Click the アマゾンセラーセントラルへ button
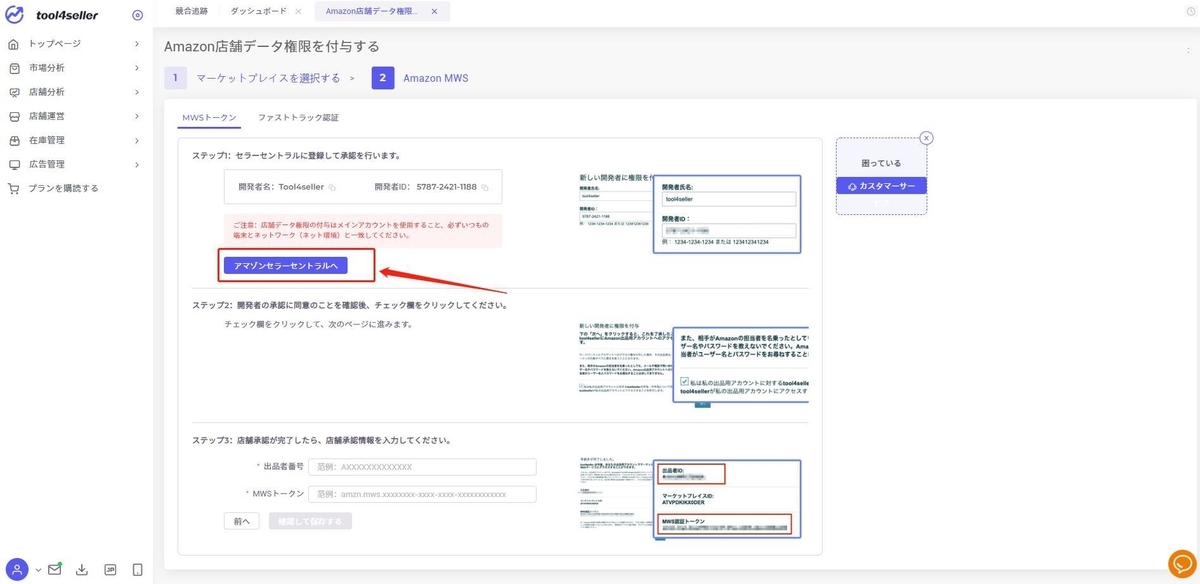 pyautogui.click(x=286, y=265)
